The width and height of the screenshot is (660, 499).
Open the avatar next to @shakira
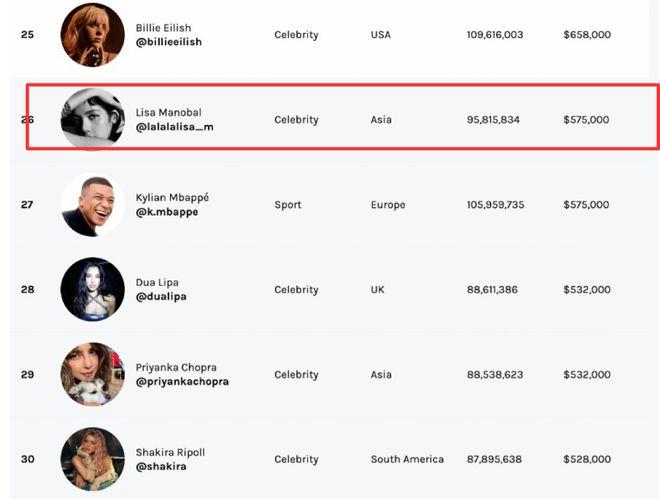click(92, 459)
